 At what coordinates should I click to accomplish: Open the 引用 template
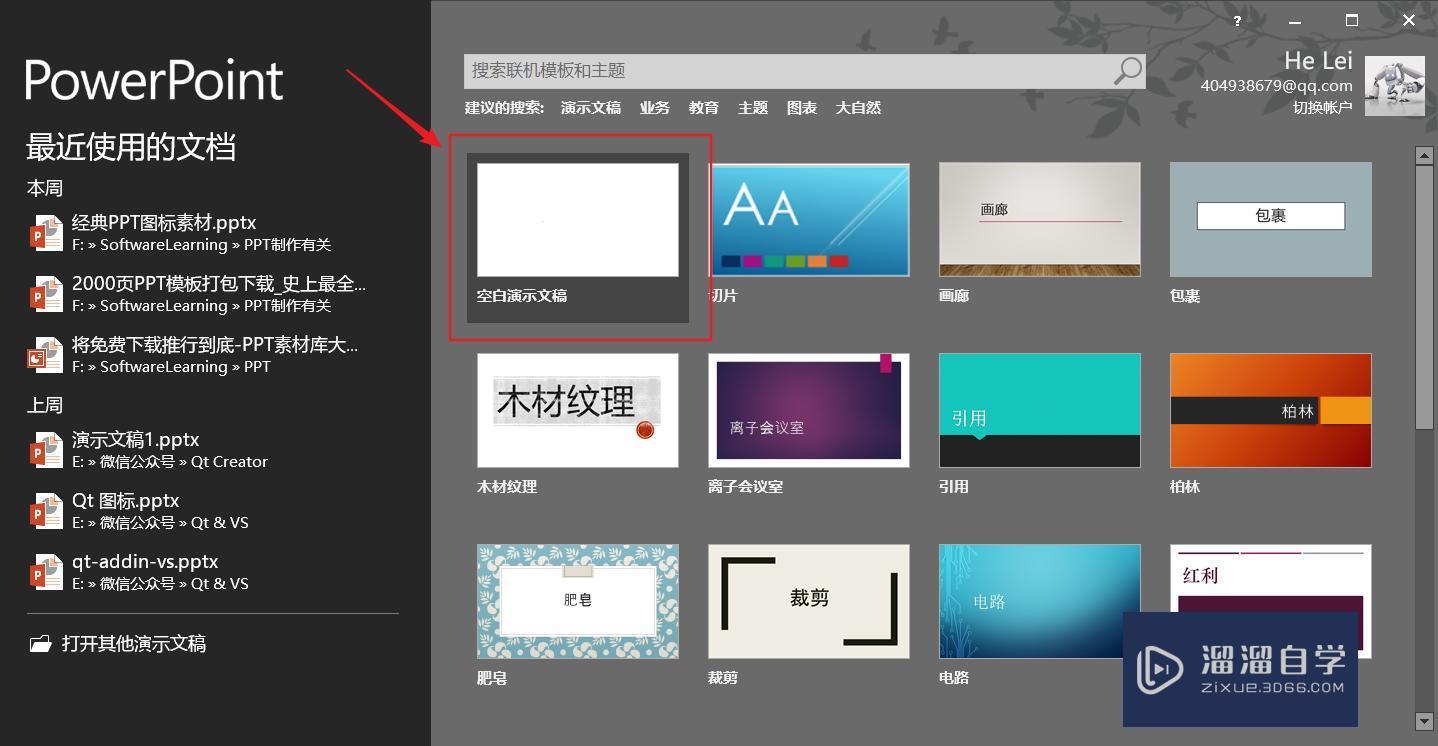1039,410
